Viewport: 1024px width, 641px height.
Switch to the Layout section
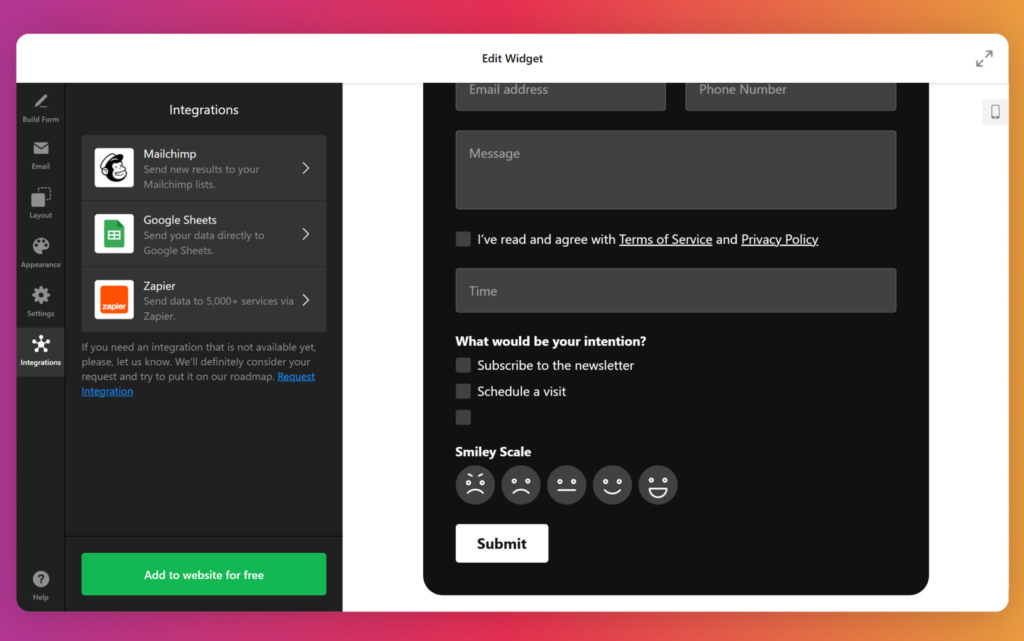click(x=40, y=203)
